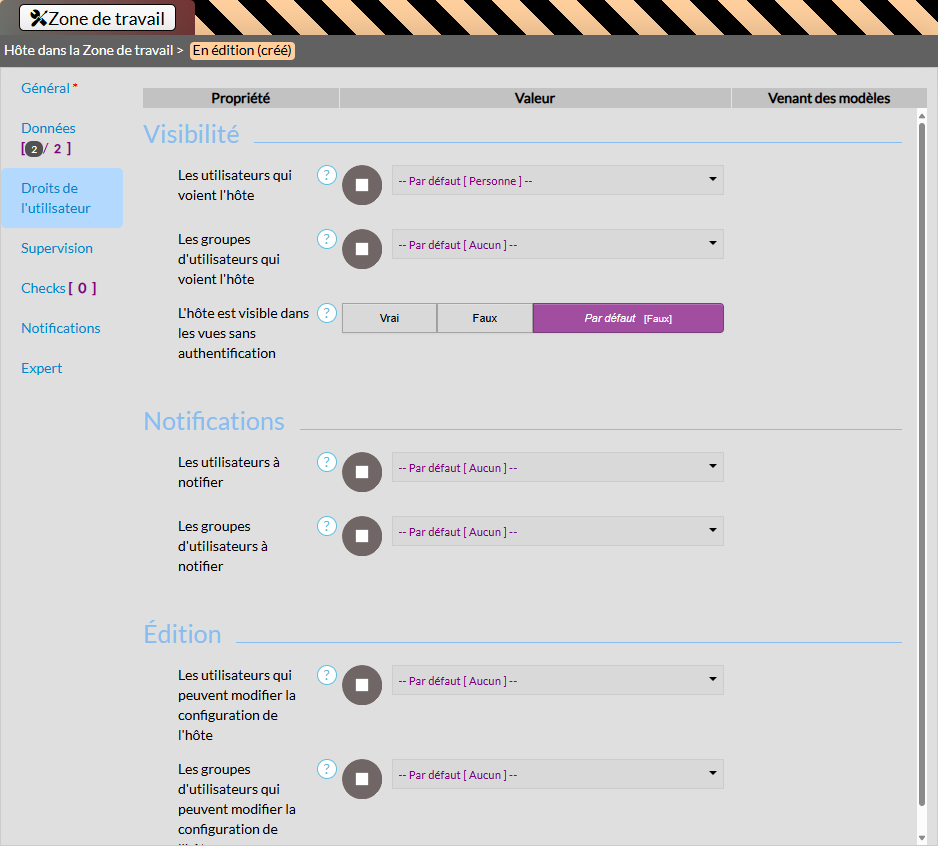Screen dimensions: 938x846
Task: Click help icon for unauthenticated views visibility
Action: pyautogui.click(x=327, y=313)
